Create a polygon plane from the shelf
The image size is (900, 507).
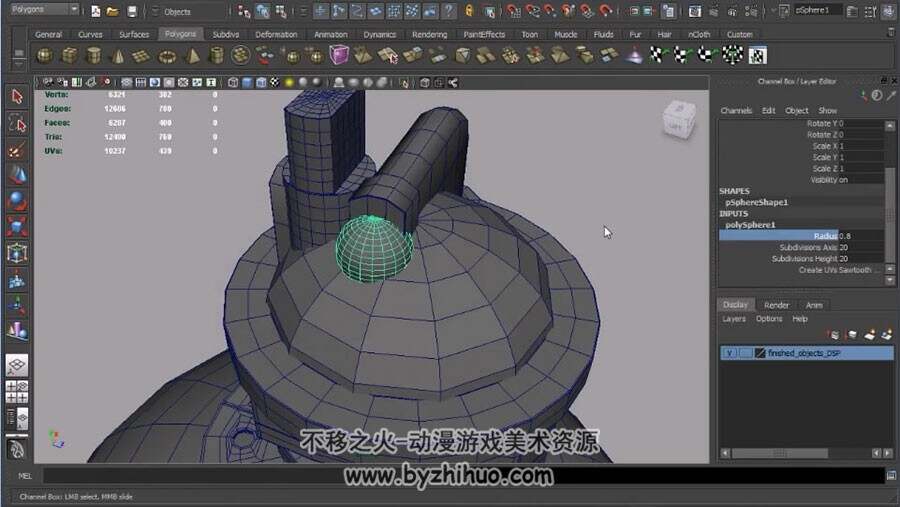pos(141,56)
